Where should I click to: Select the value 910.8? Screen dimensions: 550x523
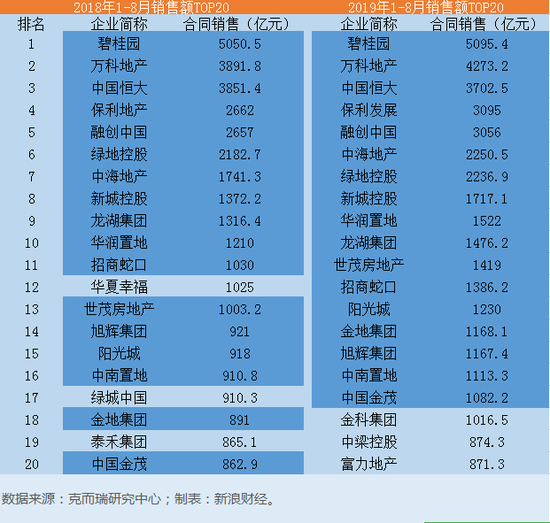(x=240, y=376)
